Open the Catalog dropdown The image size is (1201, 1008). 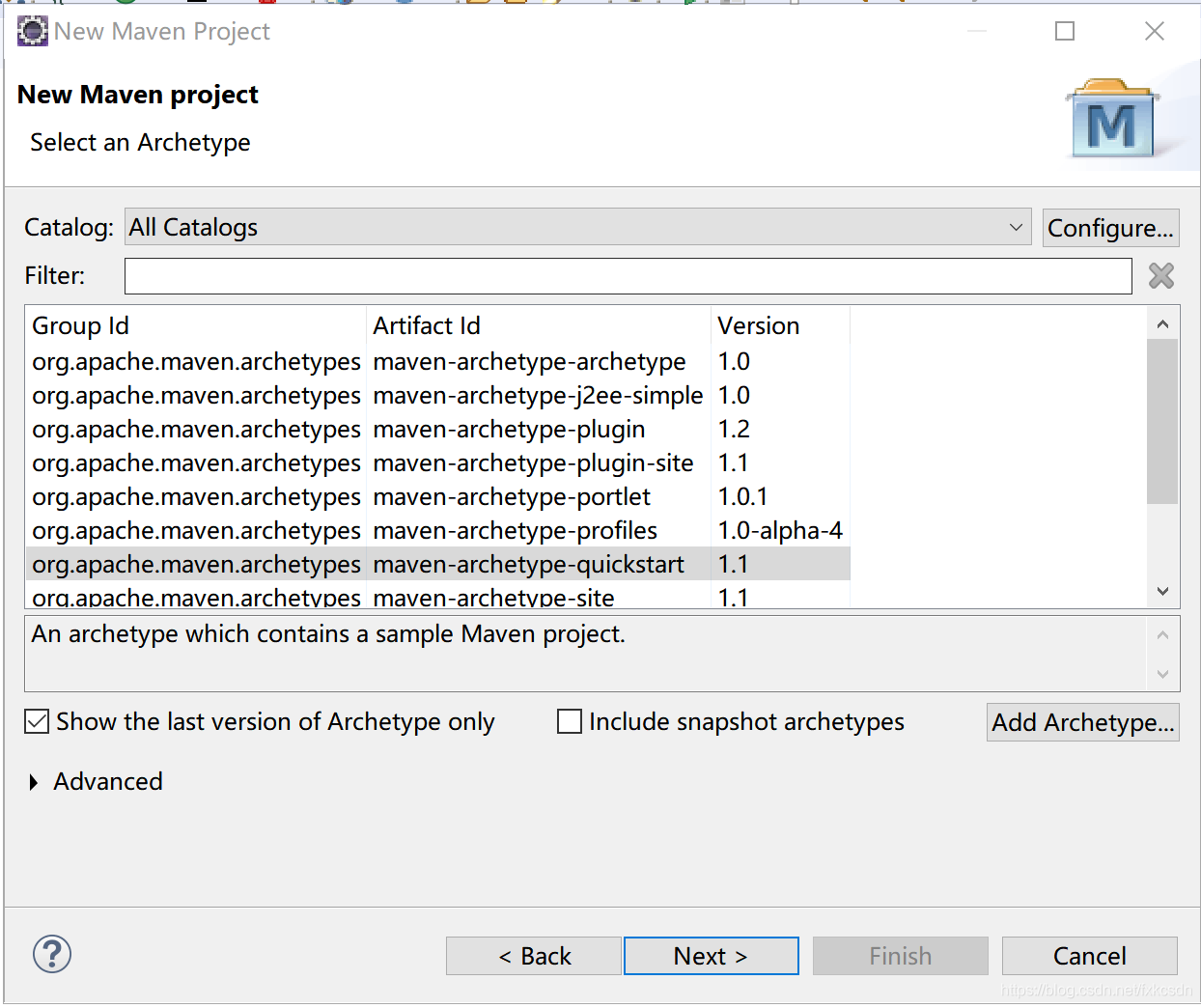(x=577, y=227)
